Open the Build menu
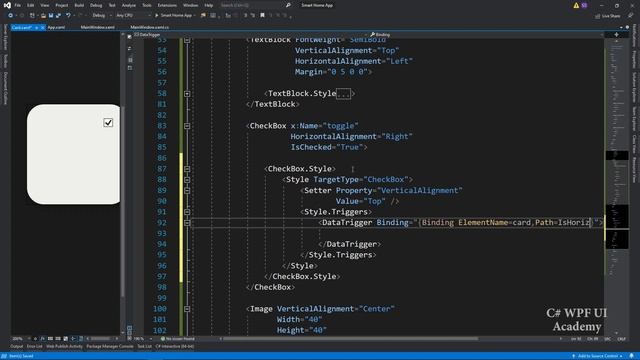 pyautogui.click(x=79, y=5)
